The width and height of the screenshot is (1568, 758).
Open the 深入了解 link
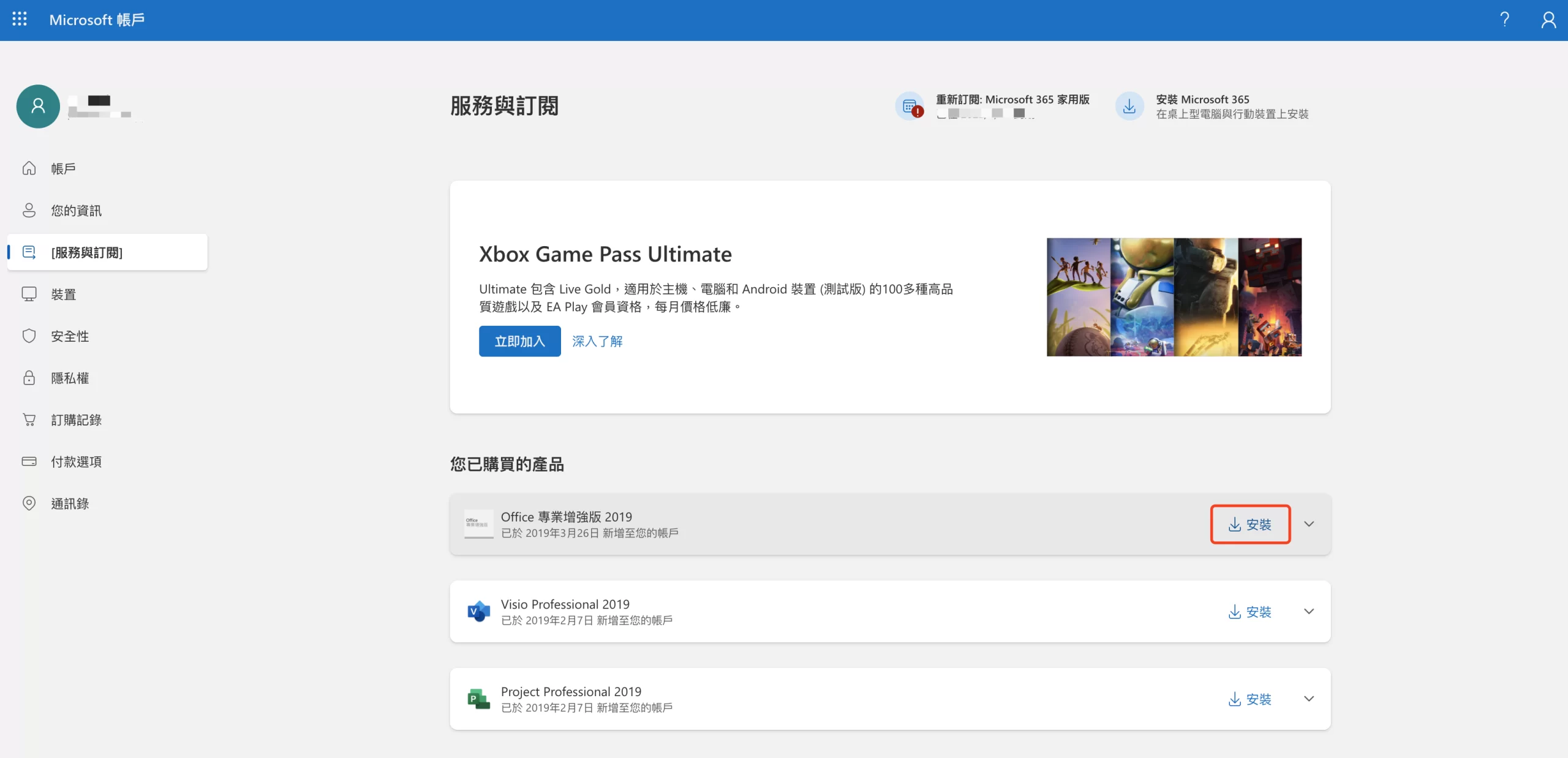597,341
